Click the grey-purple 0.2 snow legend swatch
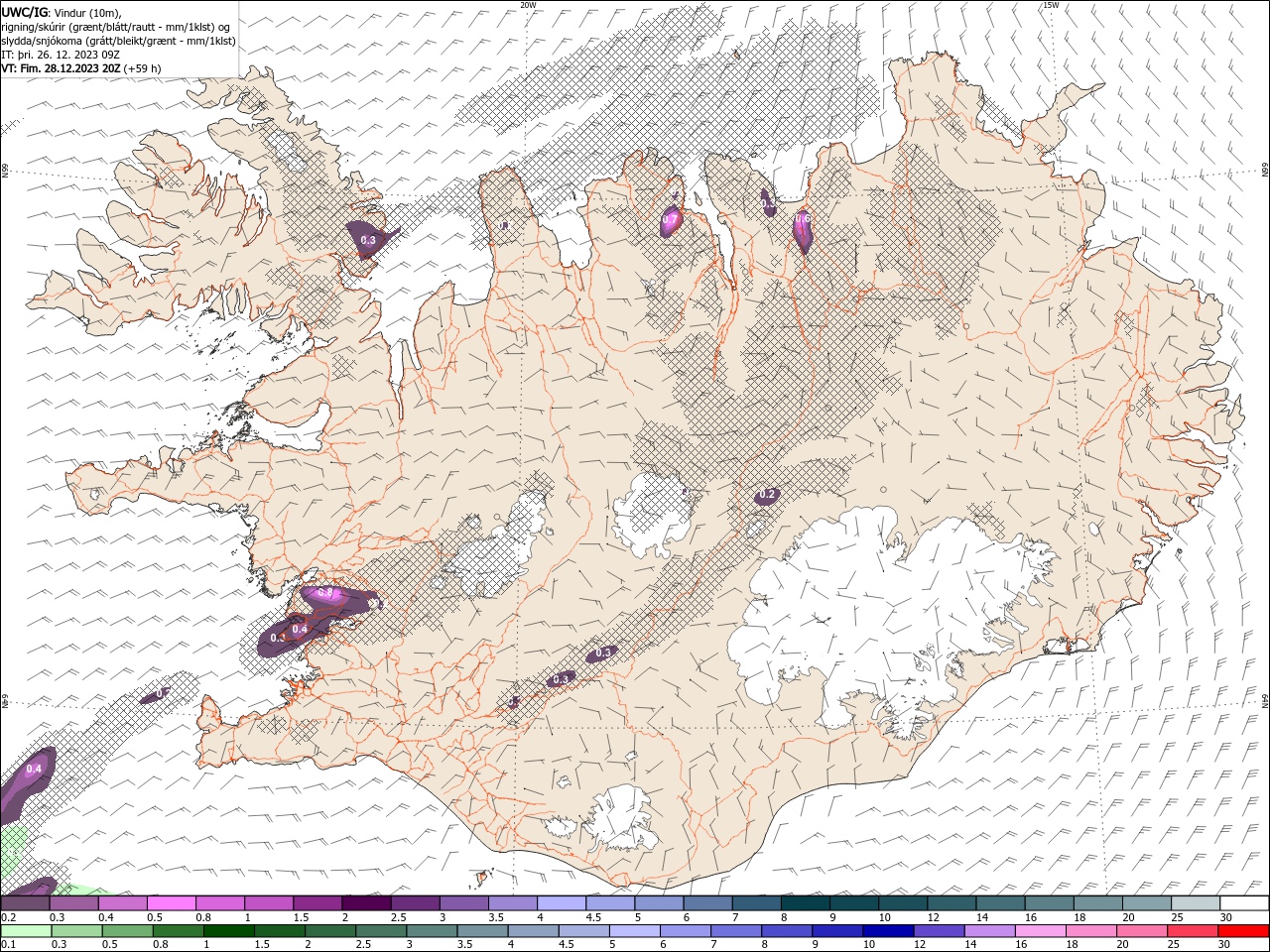The width and height of the screenshot is (1270, 952). point(25,903)
